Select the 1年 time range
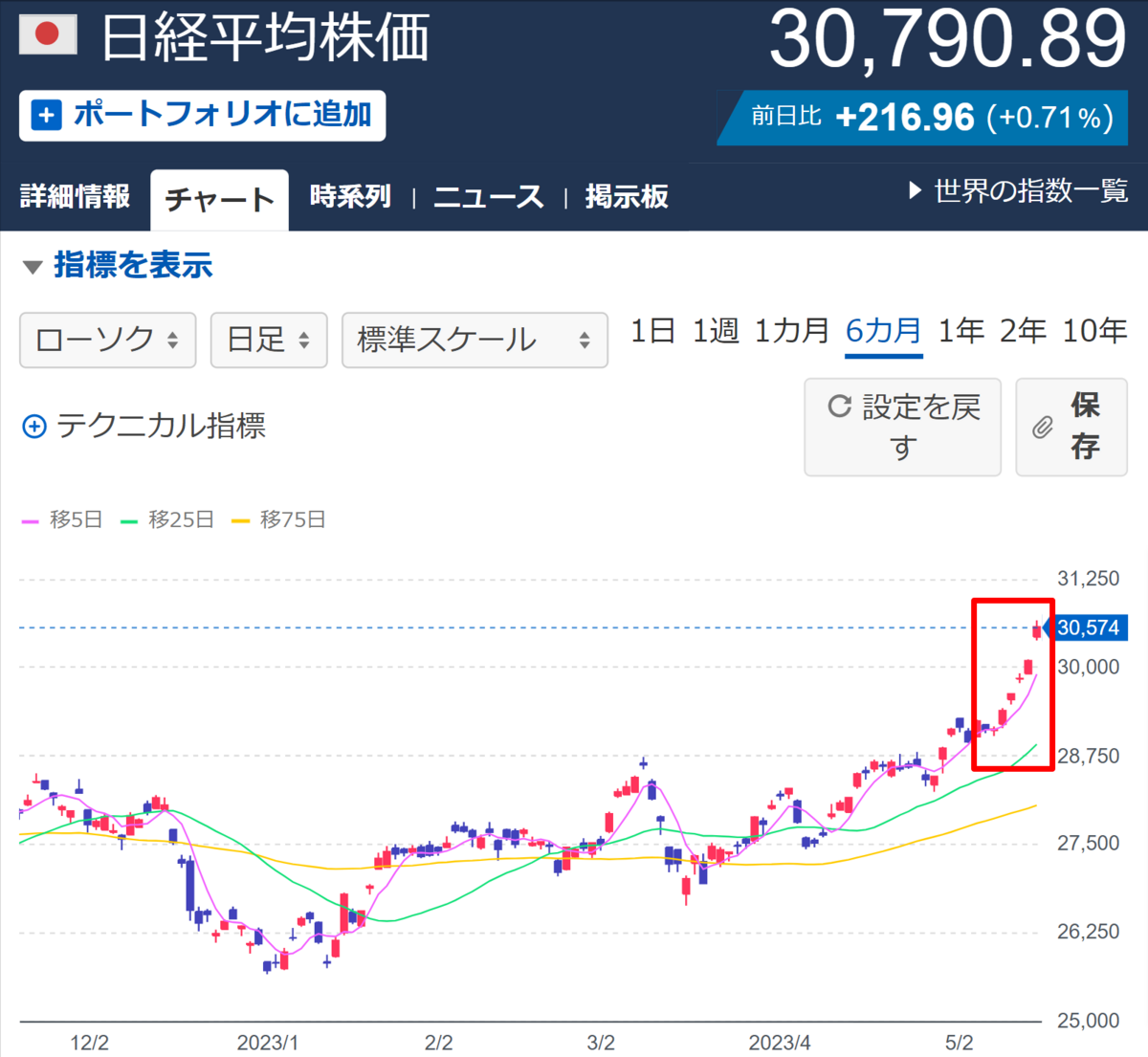This screenshot has height=1057, width=1148. tap(960, 331)
